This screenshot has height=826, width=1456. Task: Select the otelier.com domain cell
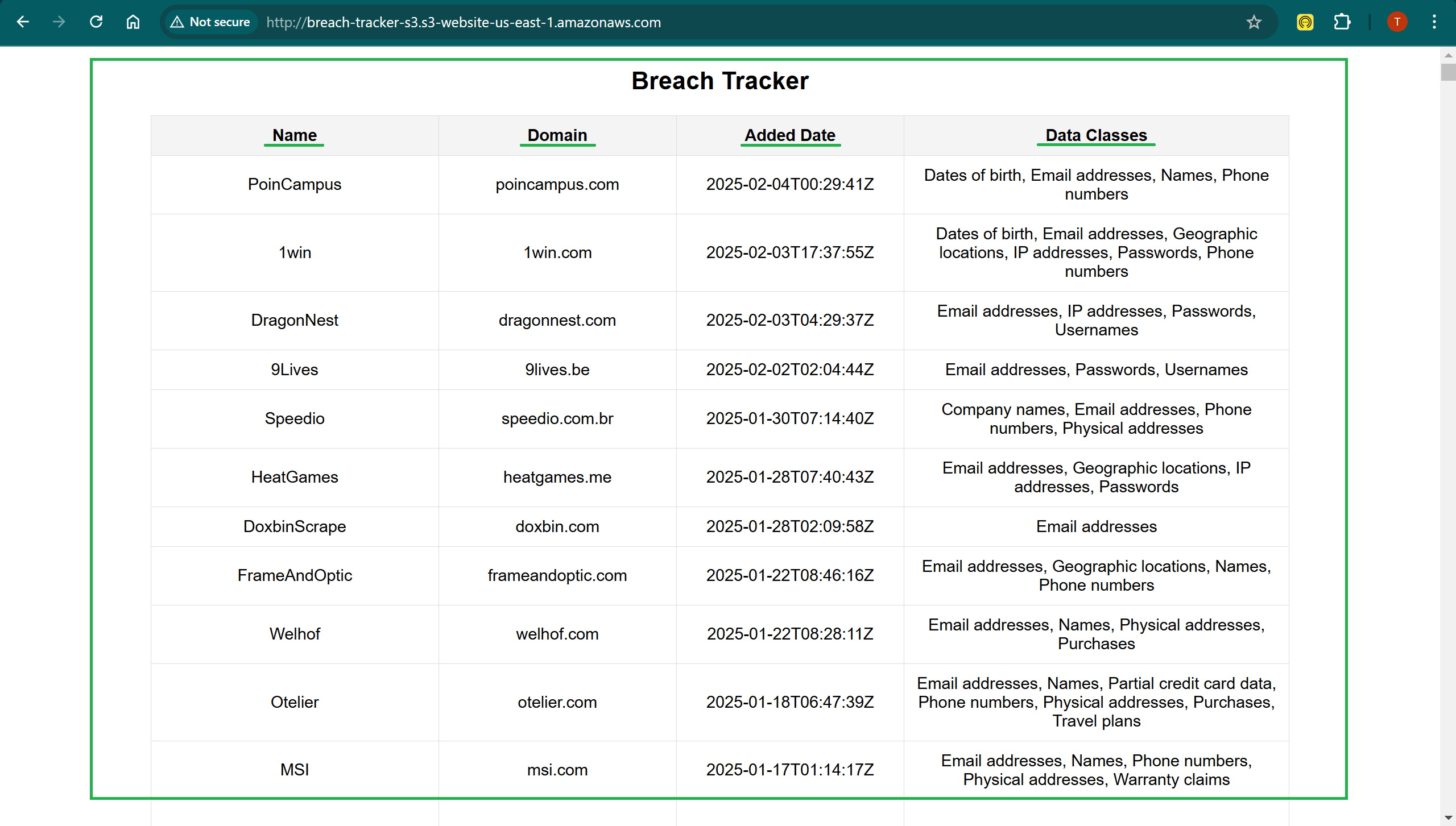[557, 702]
